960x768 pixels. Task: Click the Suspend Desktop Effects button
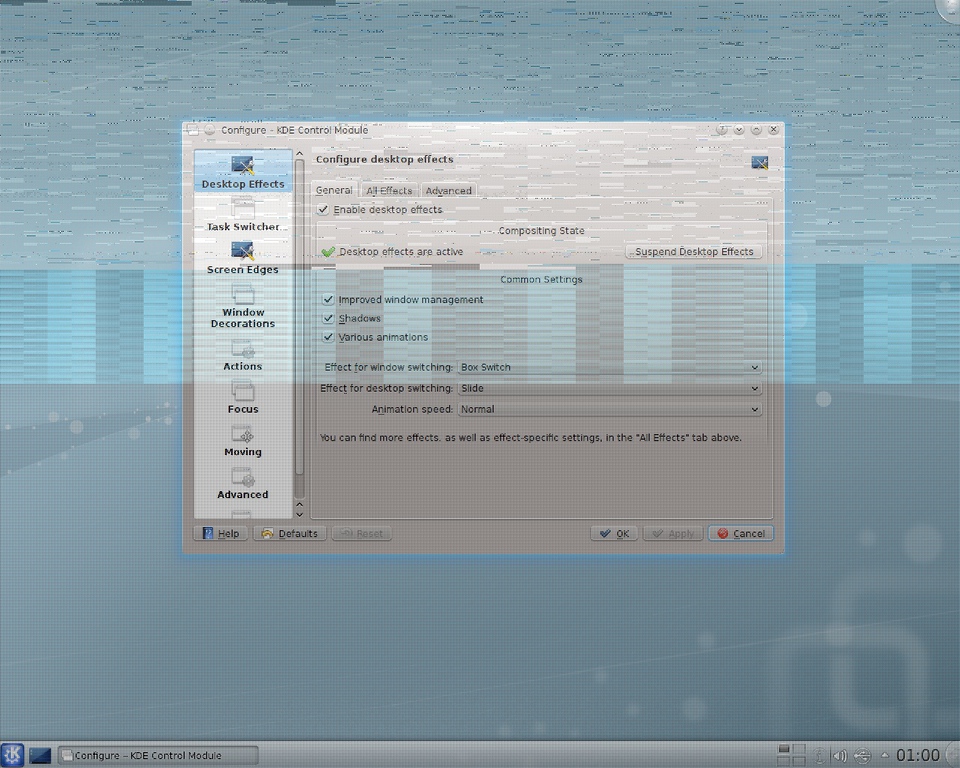coord(694,252)
